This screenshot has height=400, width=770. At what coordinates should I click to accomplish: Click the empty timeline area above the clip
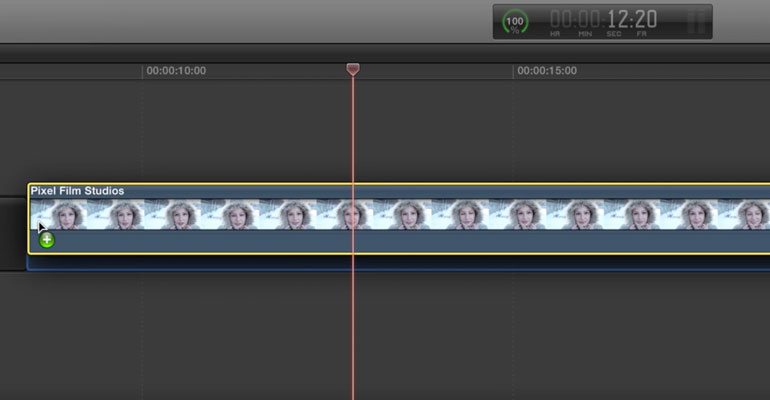pyautogui.click(x=385, y=130)
